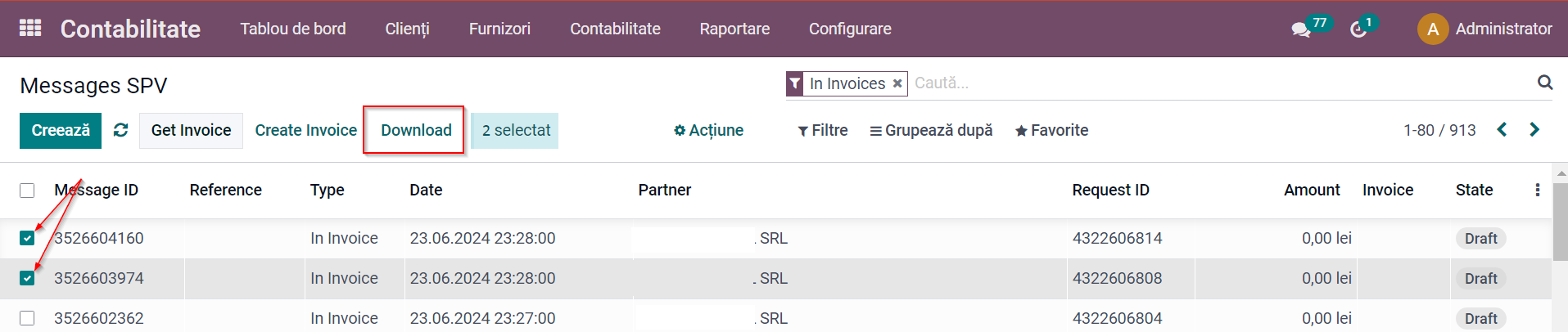The image size is (1568, 332).
Task: Open the apps grid menu icon
Action: 30,28
